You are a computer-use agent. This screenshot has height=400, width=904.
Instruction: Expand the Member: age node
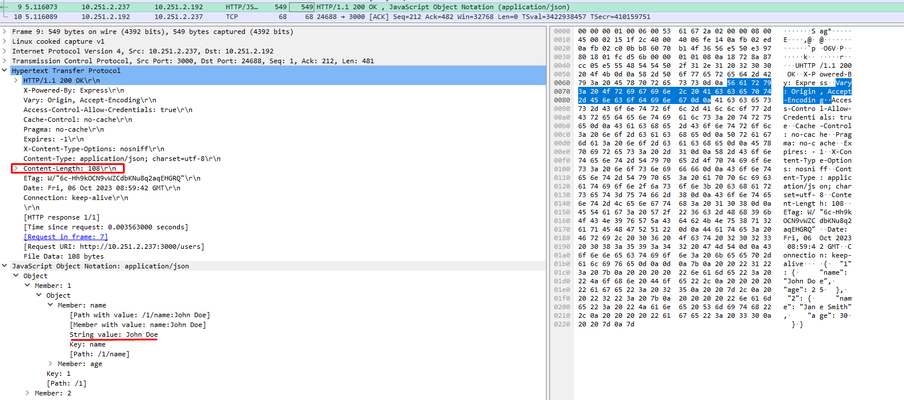(51, 364)
